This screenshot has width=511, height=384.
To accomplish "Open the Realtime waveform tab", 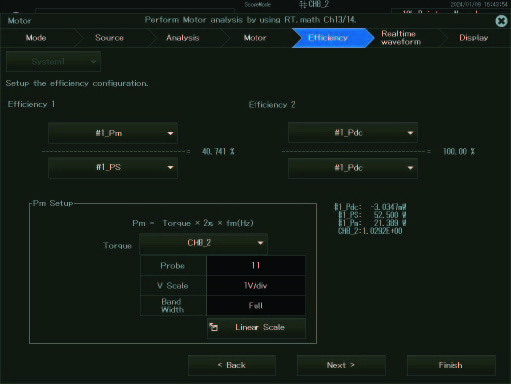I will pos(401,38).
